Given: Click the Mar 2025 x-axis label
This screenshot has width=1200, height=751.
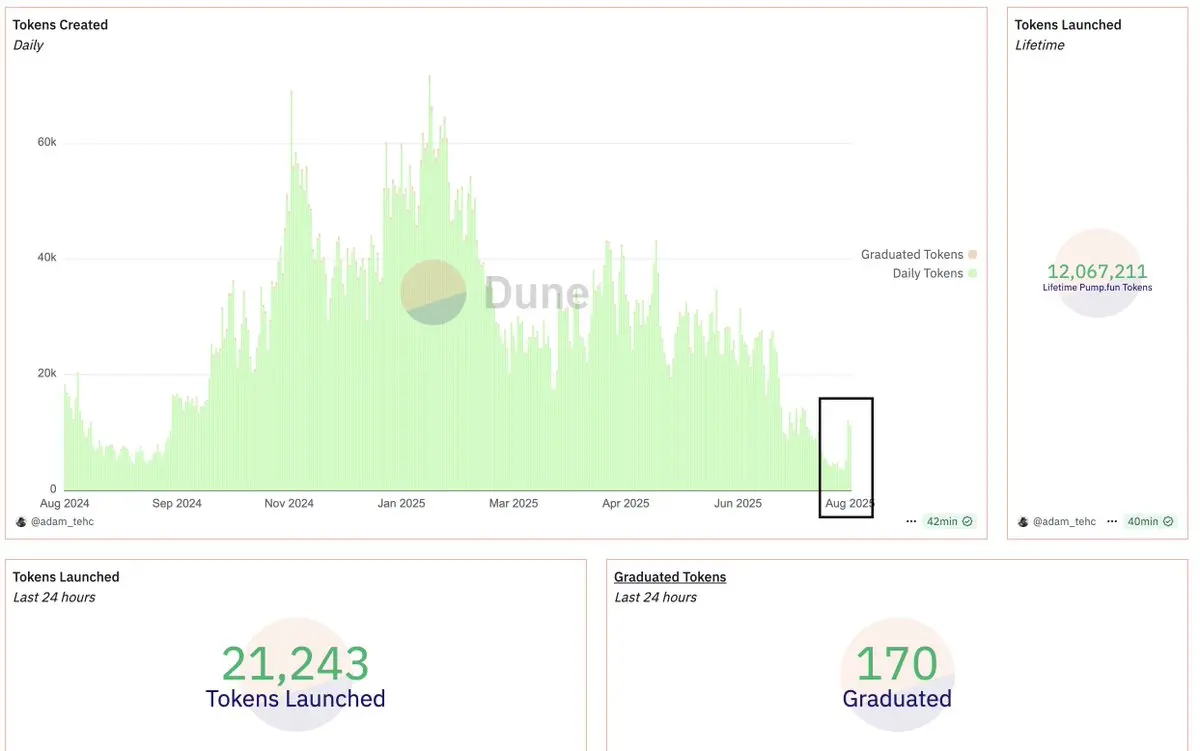Looking at the screenshot, I should (x=512, y=504).
